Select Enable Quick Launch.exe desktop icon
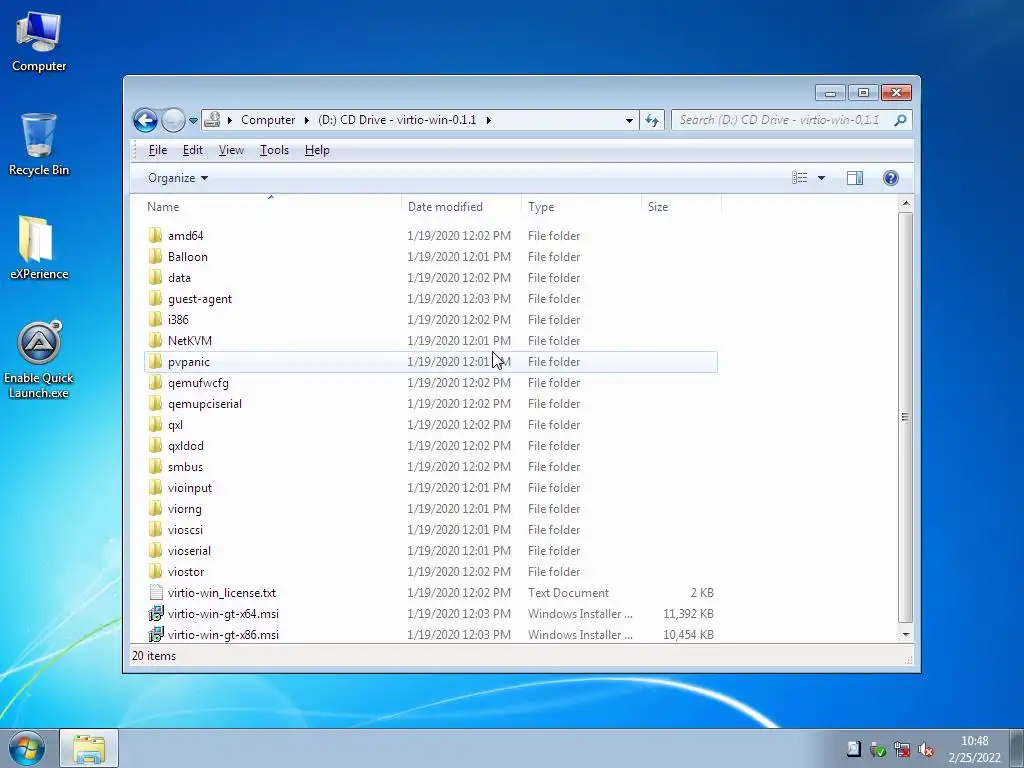Screen dimensions: 1024x768 point(39,359)
